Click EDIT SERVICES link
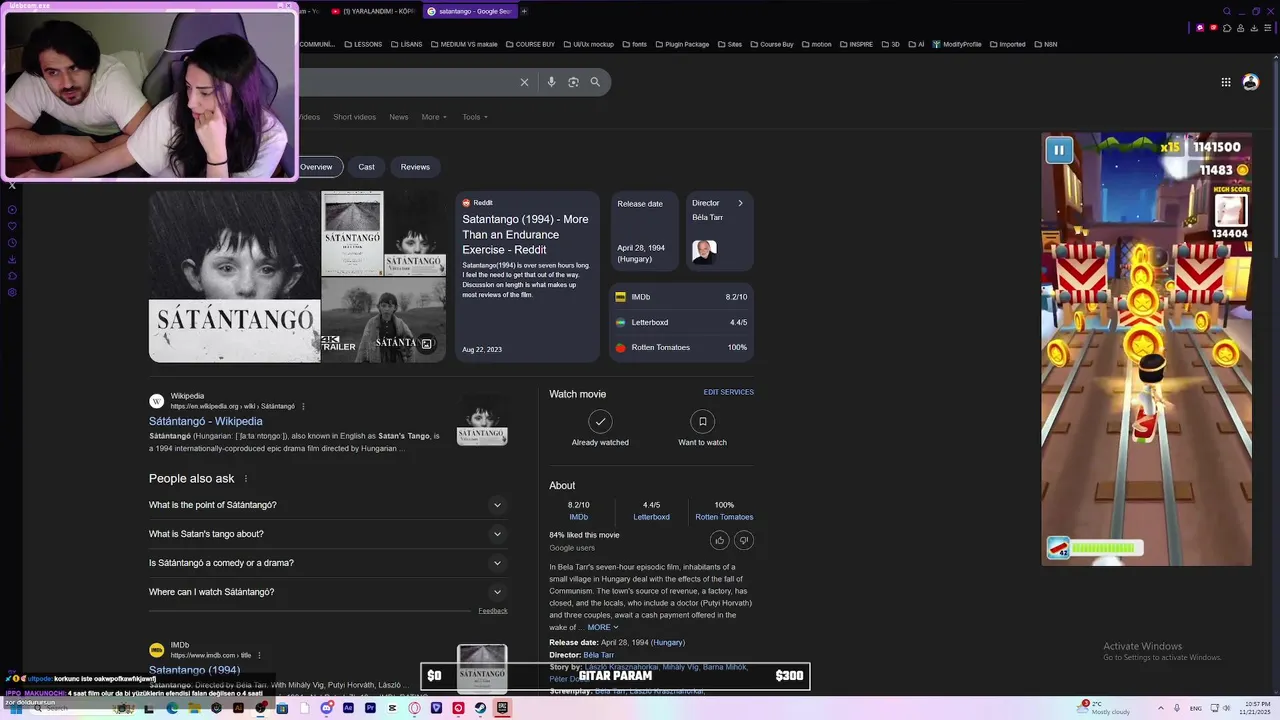The height and width of the screenshot is (720, 1280). [728, 392]
